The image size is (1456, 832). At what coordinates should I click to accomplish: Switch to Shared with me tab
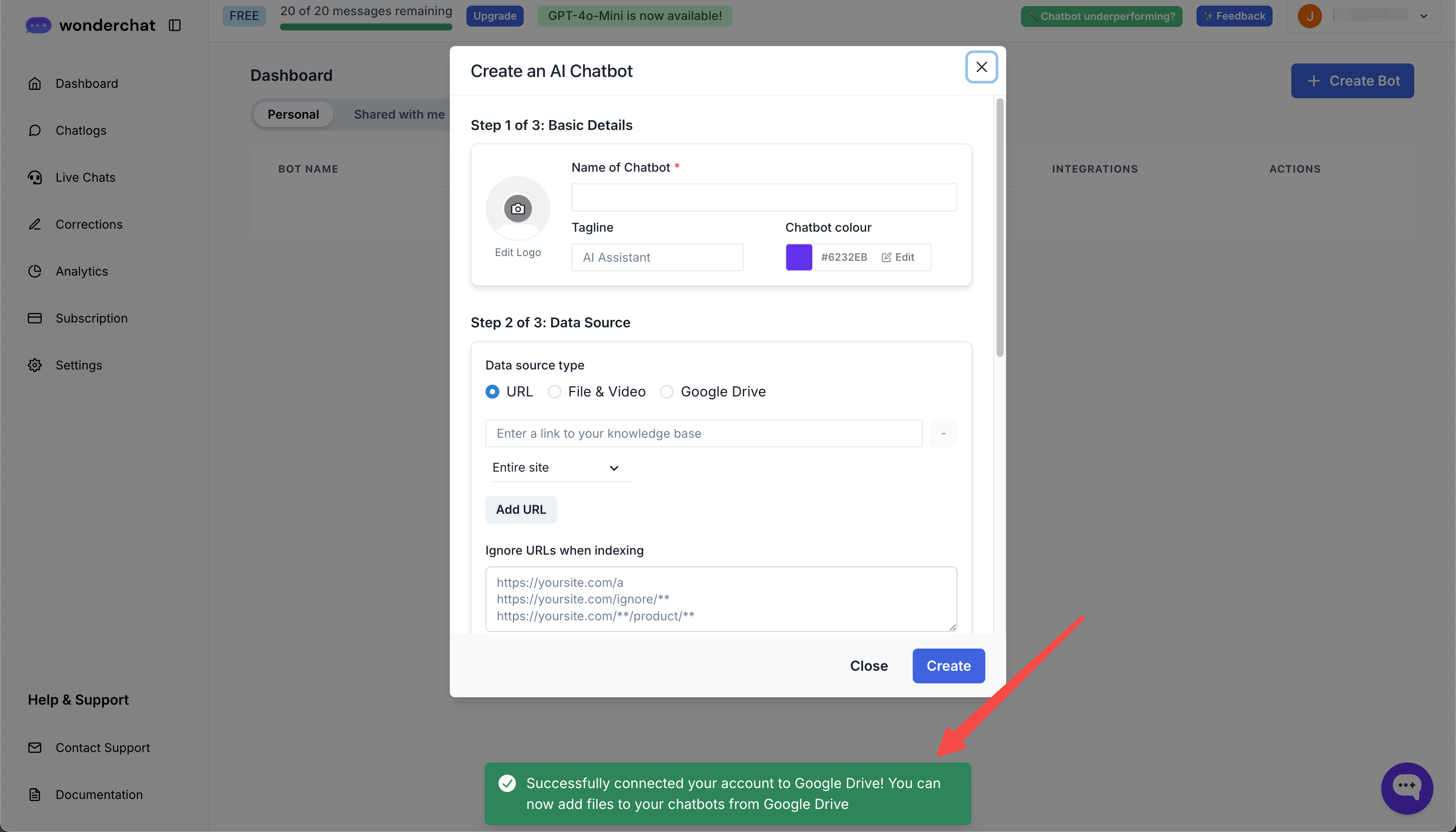click(x=399, y=114)
